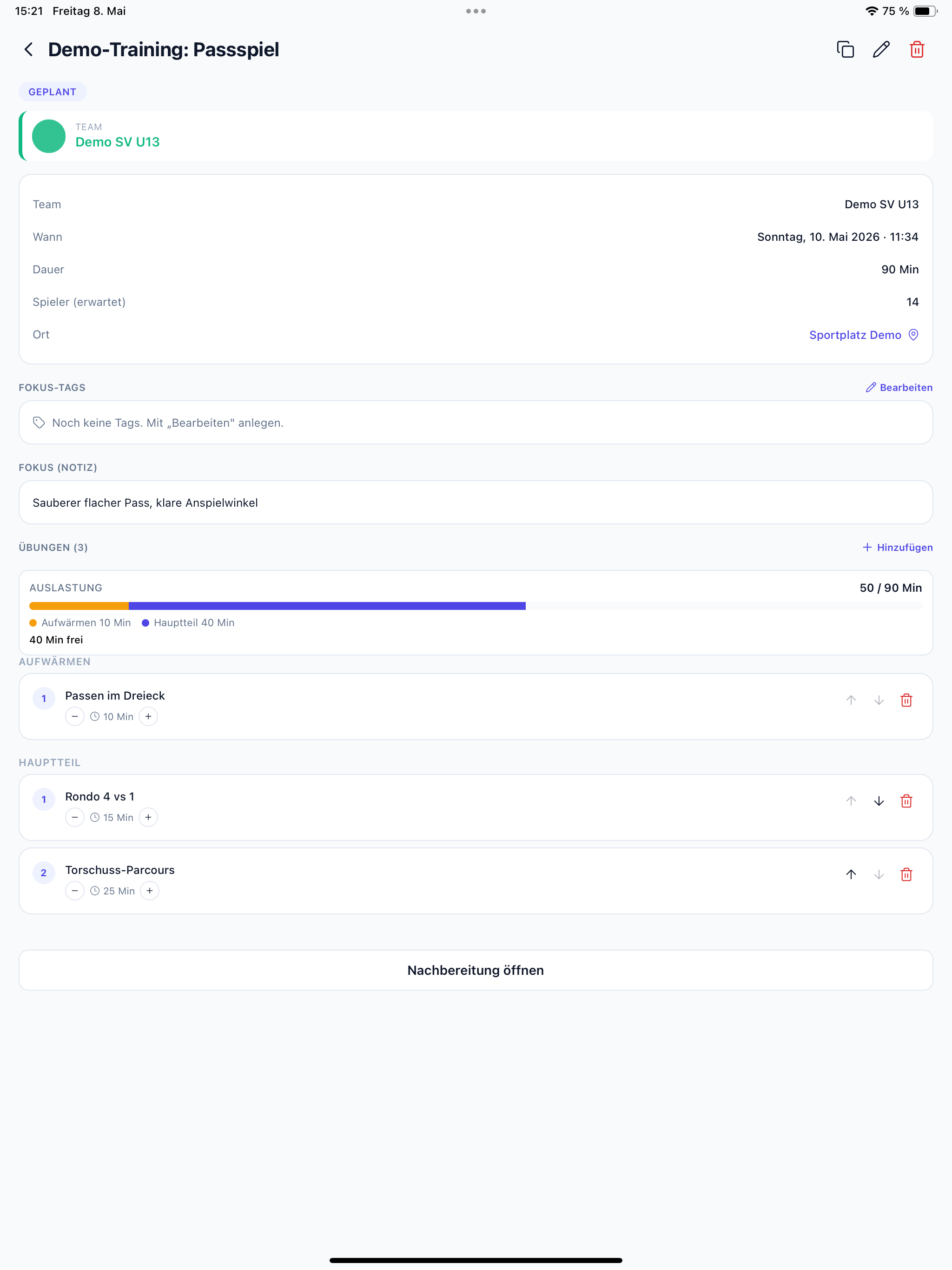Tap the GEPLANT status badge

coord(52,92)
